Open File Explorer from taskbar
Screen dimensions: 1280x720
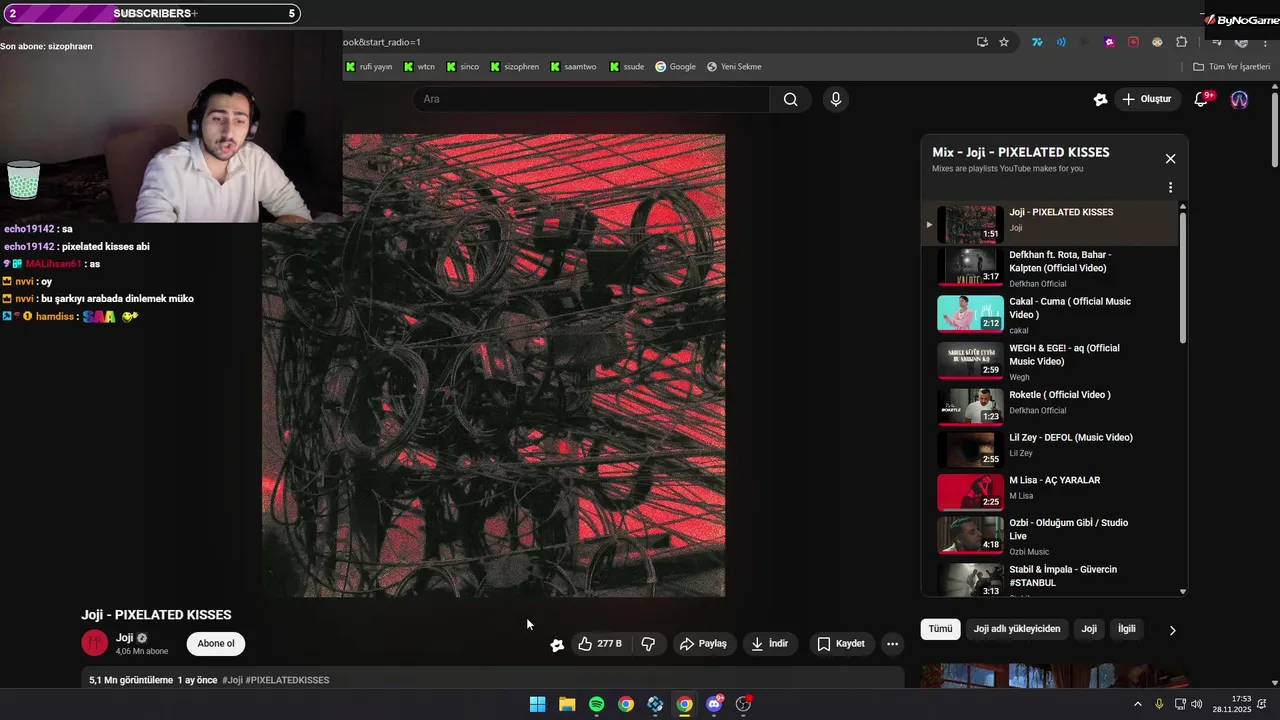[x=567, y=704]
